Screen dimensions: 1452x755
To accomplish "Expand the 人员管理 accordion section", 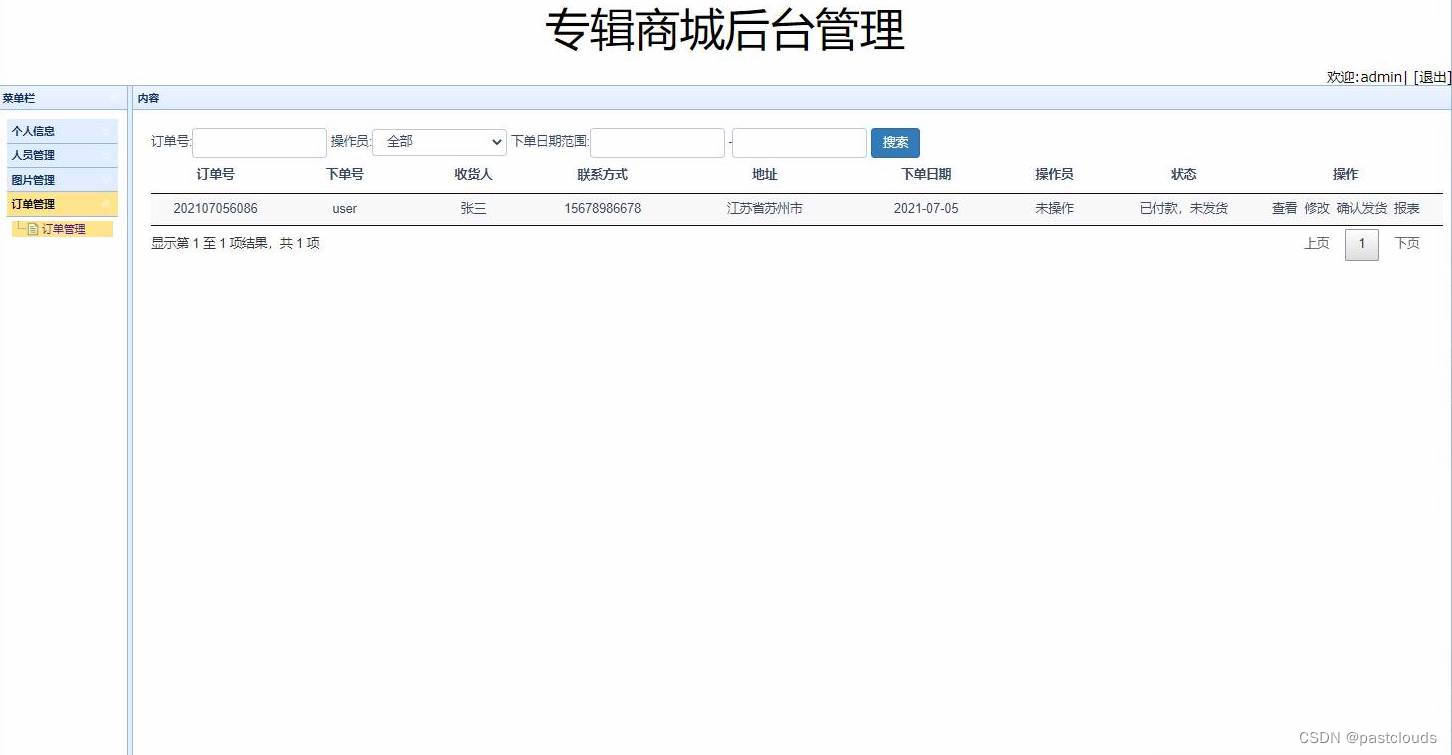I will [62, 155].
